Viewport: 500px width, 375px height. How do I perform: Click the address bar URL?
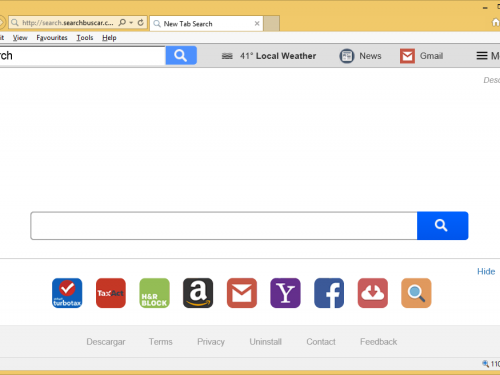[68, 23]
